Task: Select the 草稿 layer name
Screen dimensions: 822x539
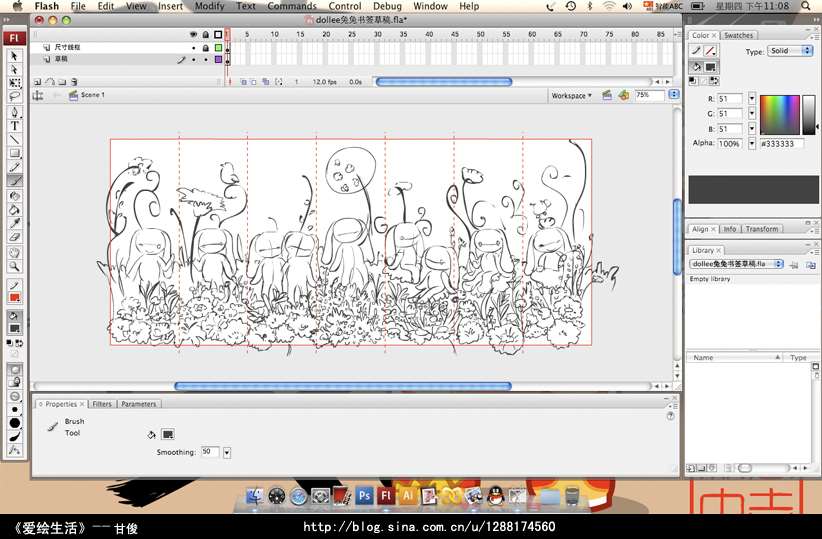Action: (x=61, y=59)
